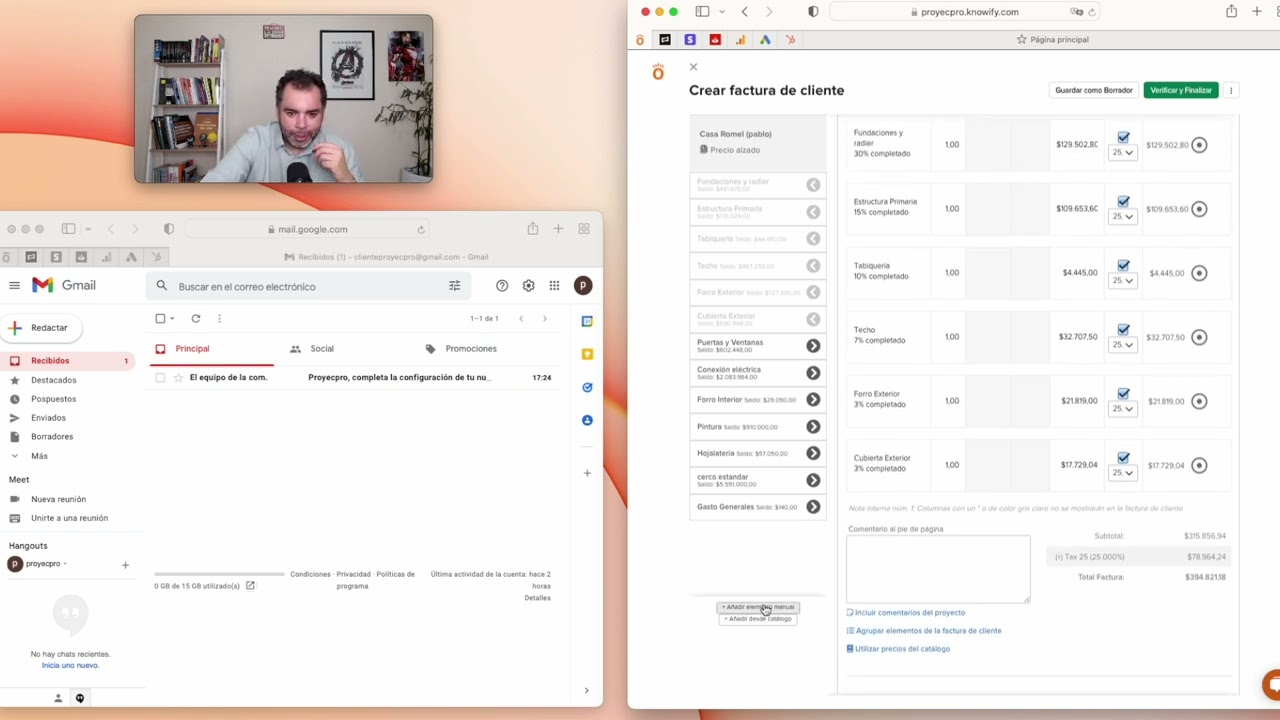Open tax rate dropdown for Tabiquería
The height and width of the screenshot is (720, 1280).
coord(1123,281)
